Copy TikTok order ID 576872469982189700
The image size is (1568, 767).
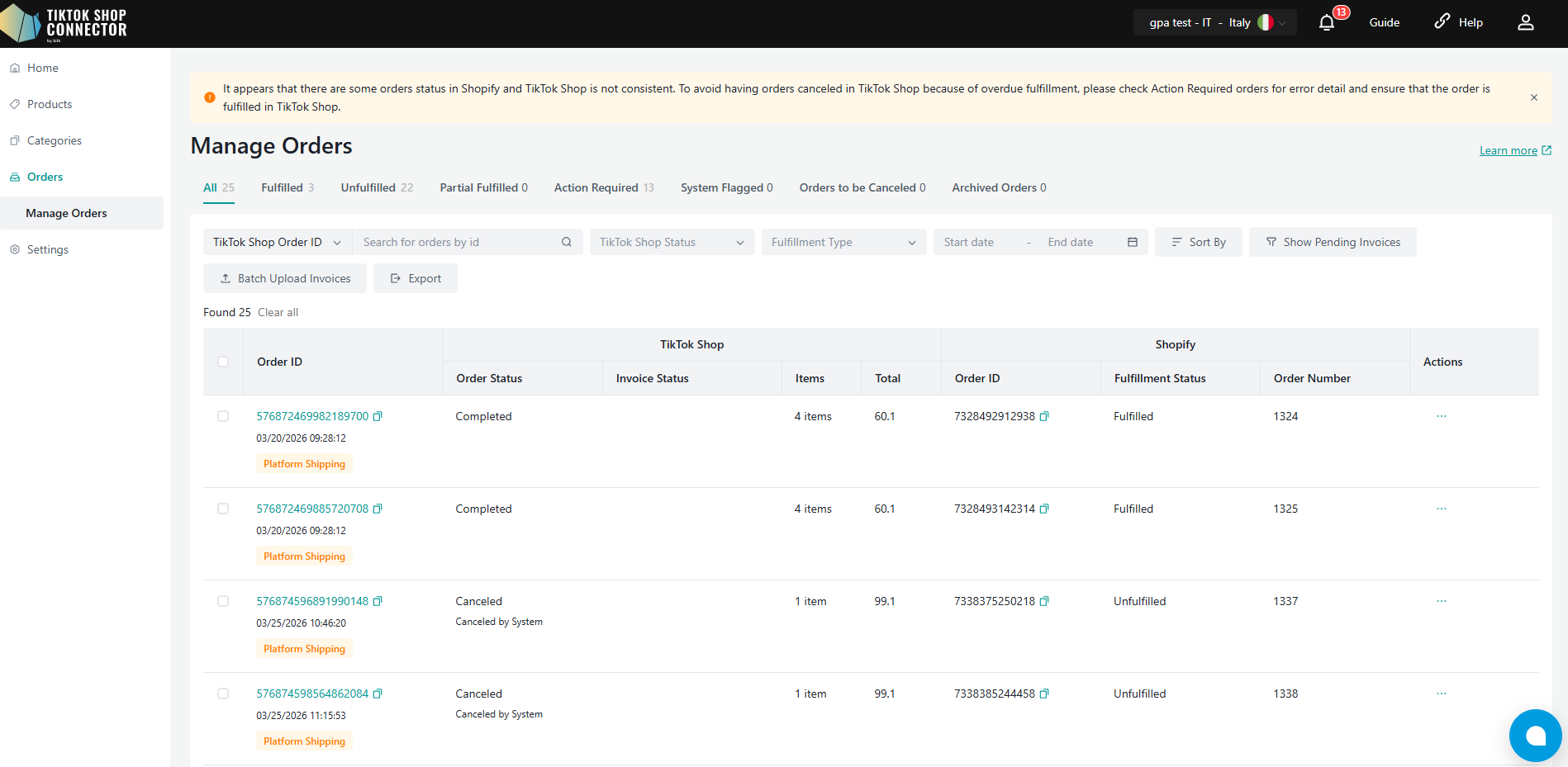click(378, 416)
